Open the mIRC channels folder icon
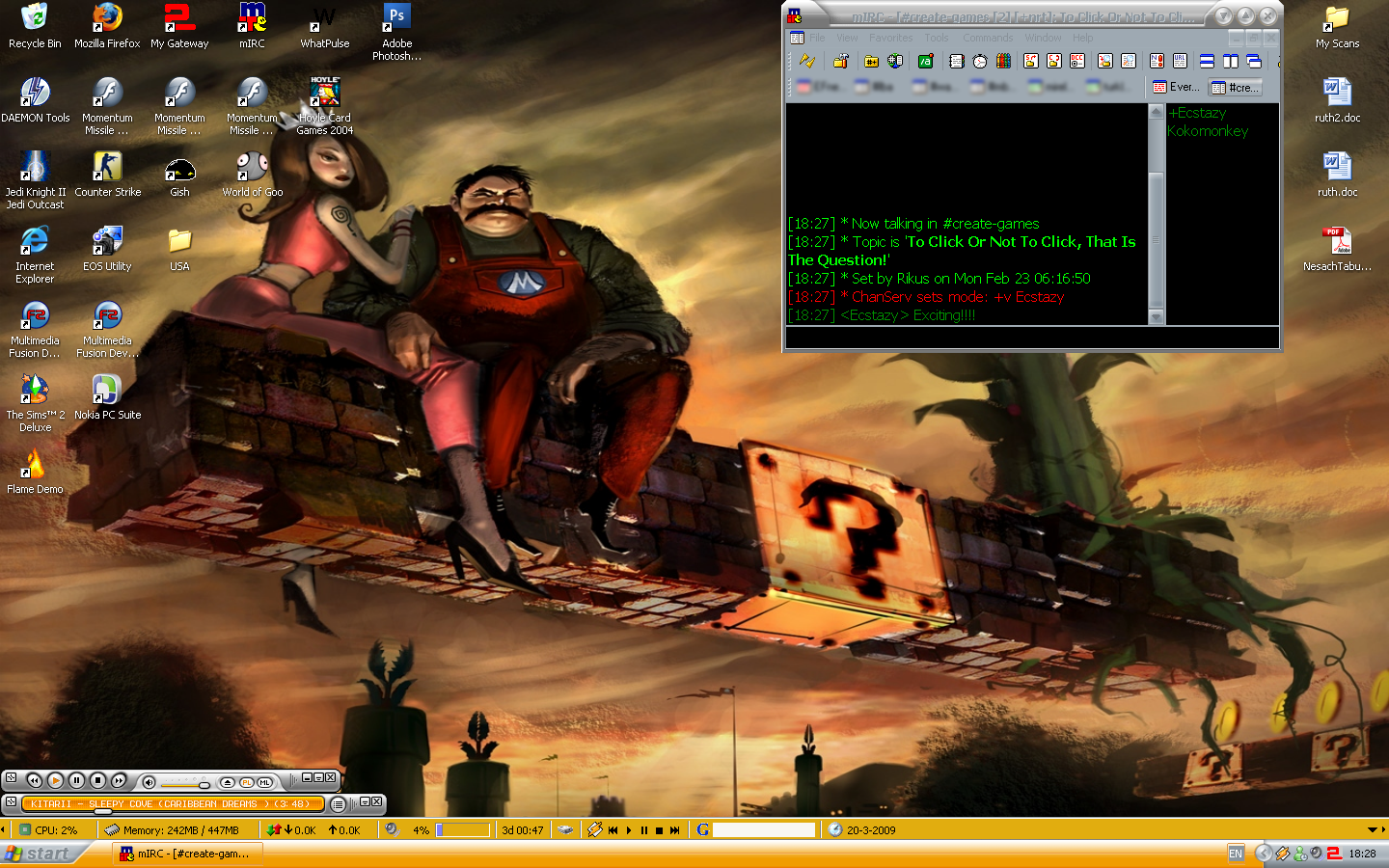The width and height of the screenshot is (1389, 868). click(x=872, y=61)
